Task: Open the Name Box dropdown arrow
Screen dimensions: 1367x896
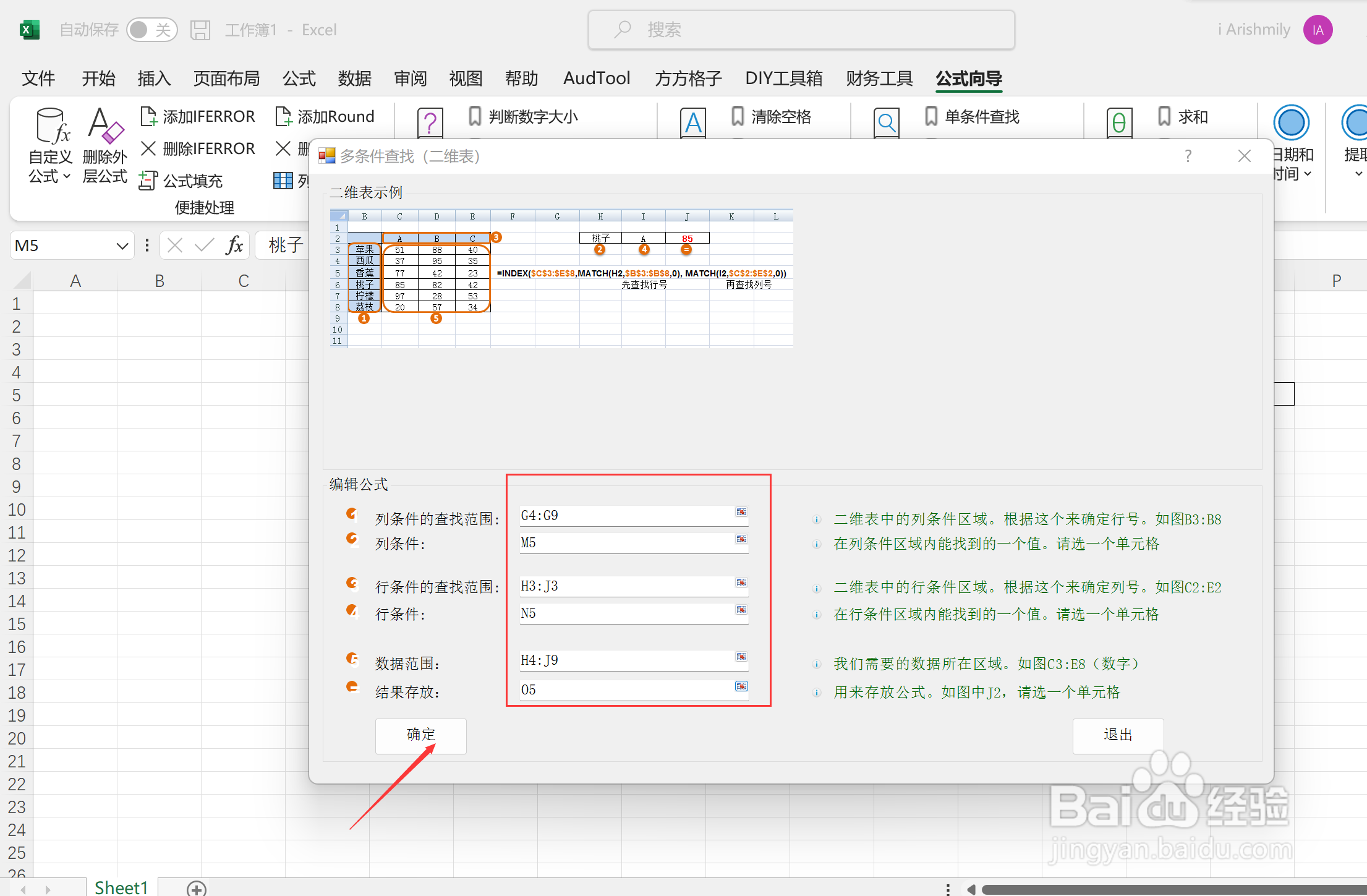Action: pos(122,246)
